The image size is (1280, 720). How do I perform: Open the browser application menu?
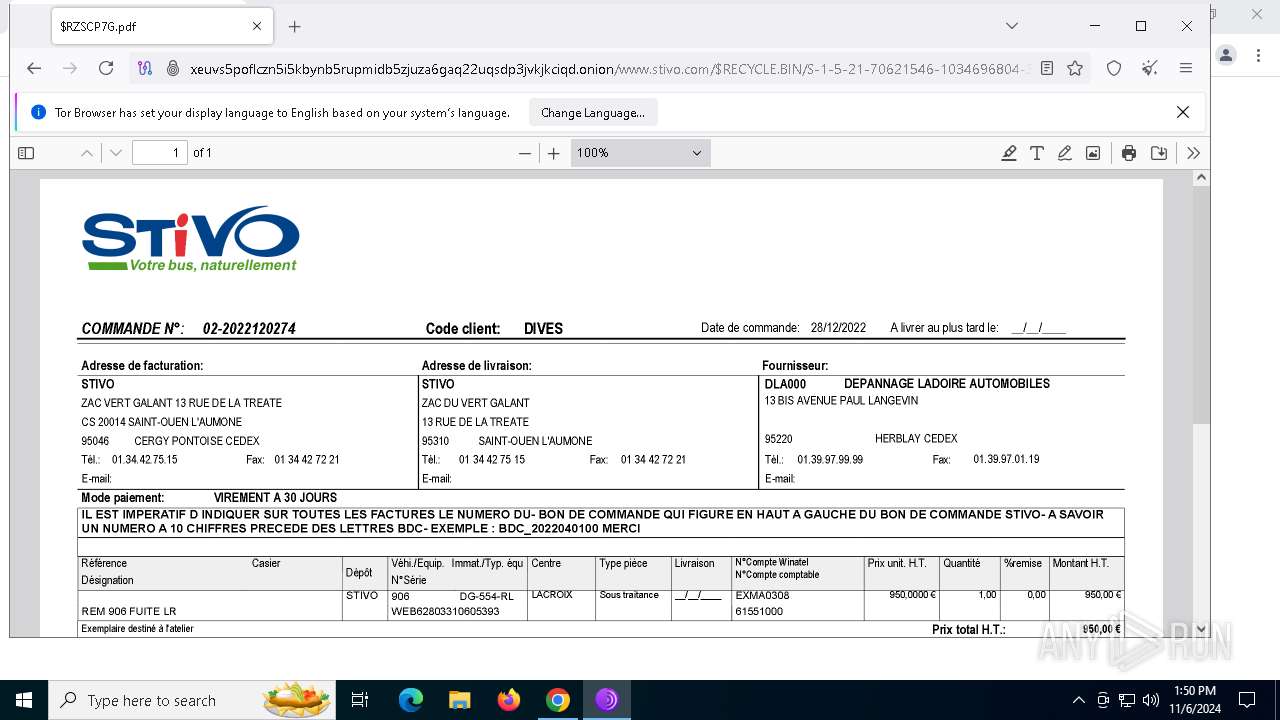point(1186,68)
